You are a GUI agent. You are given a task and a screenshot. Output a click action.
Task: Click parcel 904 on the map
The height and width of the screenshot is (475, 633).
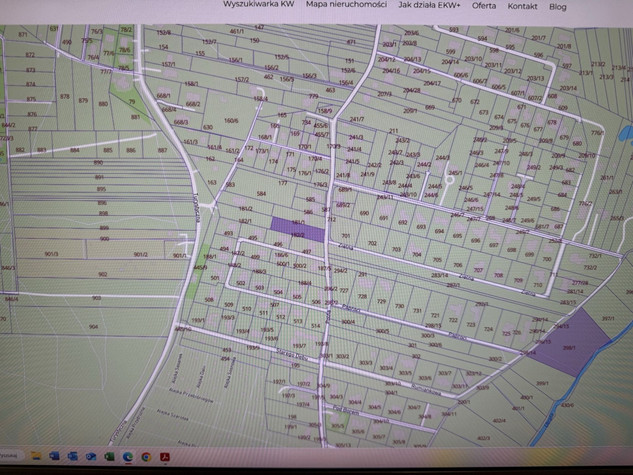[93, 327]
